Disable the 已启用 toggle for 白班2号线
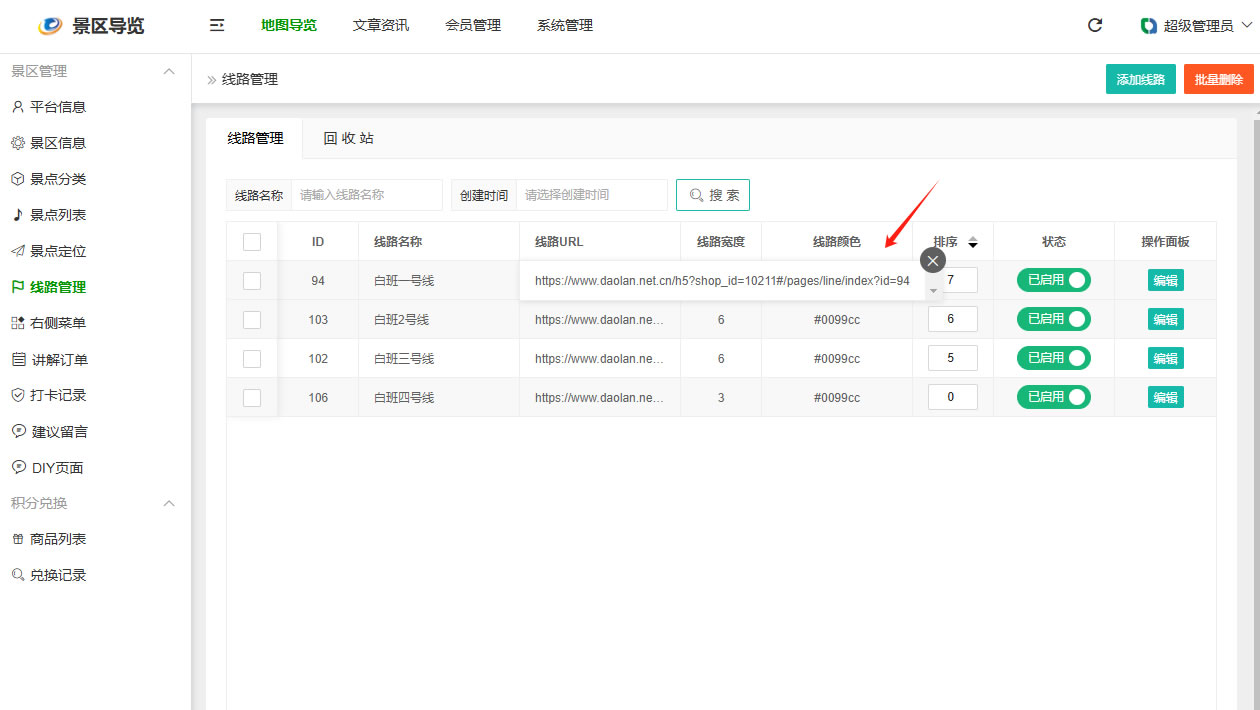The image size is (1260, 710). pos(1053,319)
